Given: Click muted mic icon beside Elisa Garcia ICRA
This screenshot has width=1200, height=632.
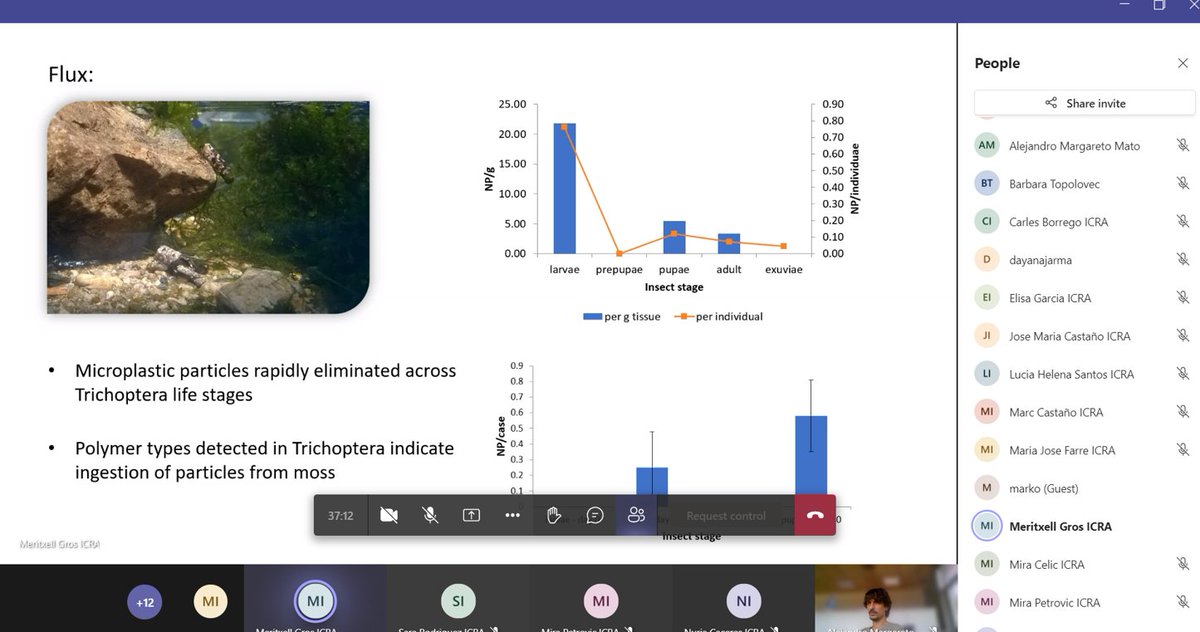Looking at the screenshot, I should [x=1182, y=297].
